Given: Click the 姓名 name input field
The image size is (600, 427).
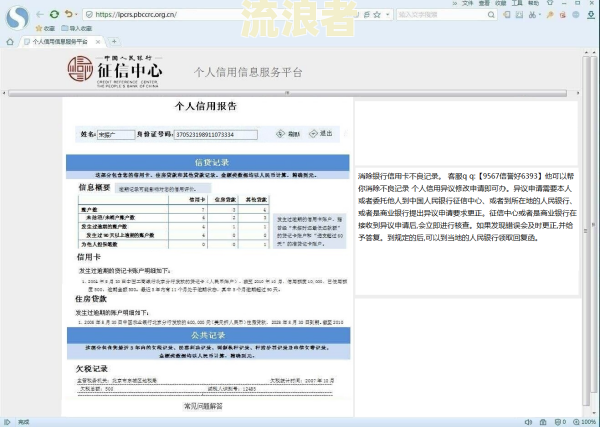Looking at the screenshot, I should pyautogui.click(x=116, y=135).
